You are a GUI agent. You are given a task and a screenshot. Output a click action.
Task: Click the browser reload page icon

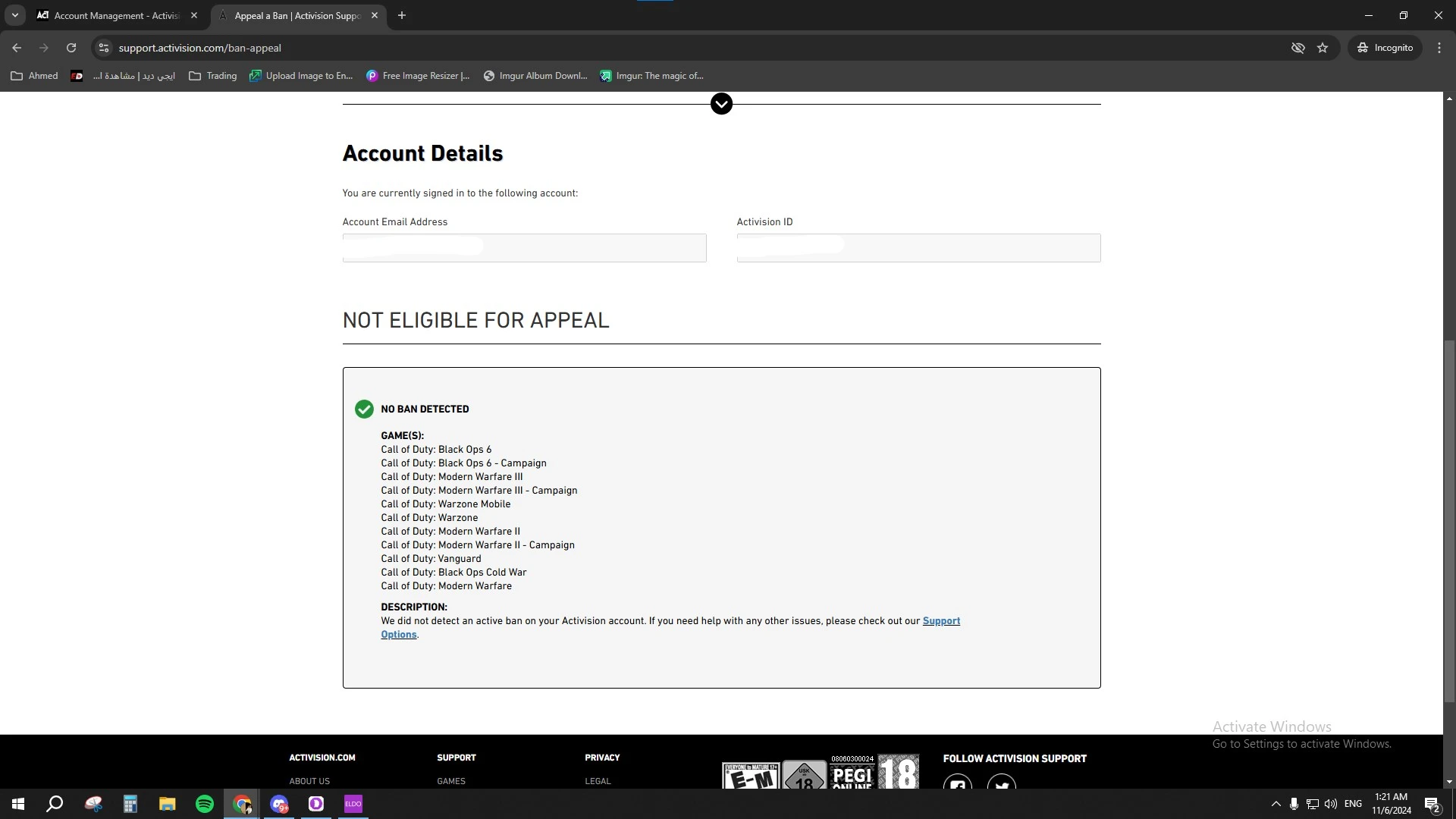(x=71, y=48)
